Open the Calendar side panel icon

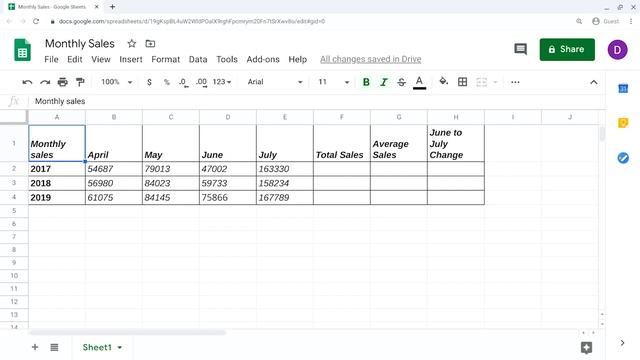coord(623,88)
